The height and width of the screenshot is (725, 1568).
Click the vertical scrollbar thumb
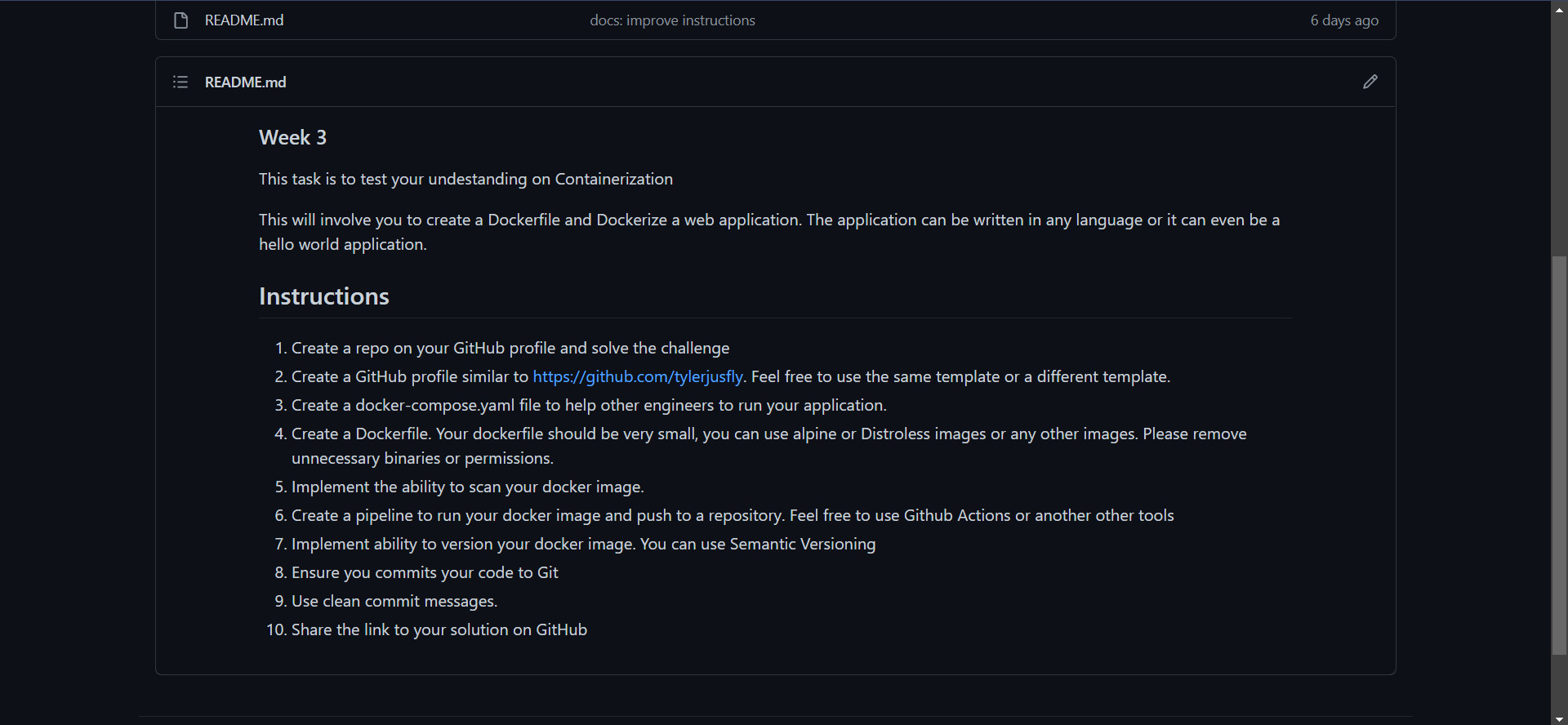(1559, 455)
